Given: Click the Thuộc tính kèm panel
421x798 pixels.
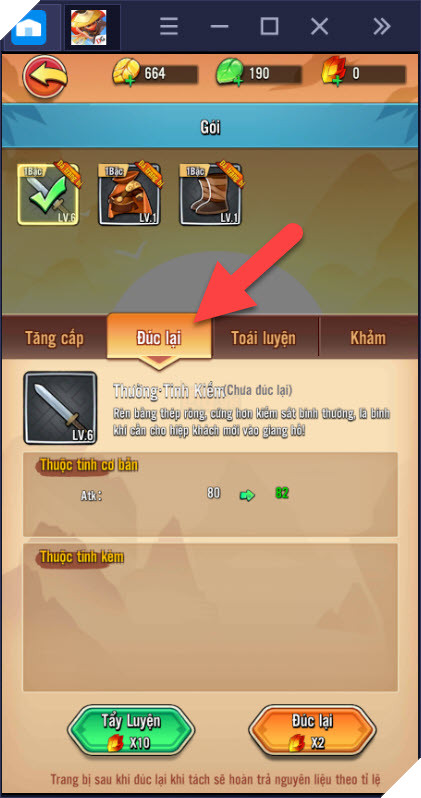Looking at the screenshot, I should point(210,617).
